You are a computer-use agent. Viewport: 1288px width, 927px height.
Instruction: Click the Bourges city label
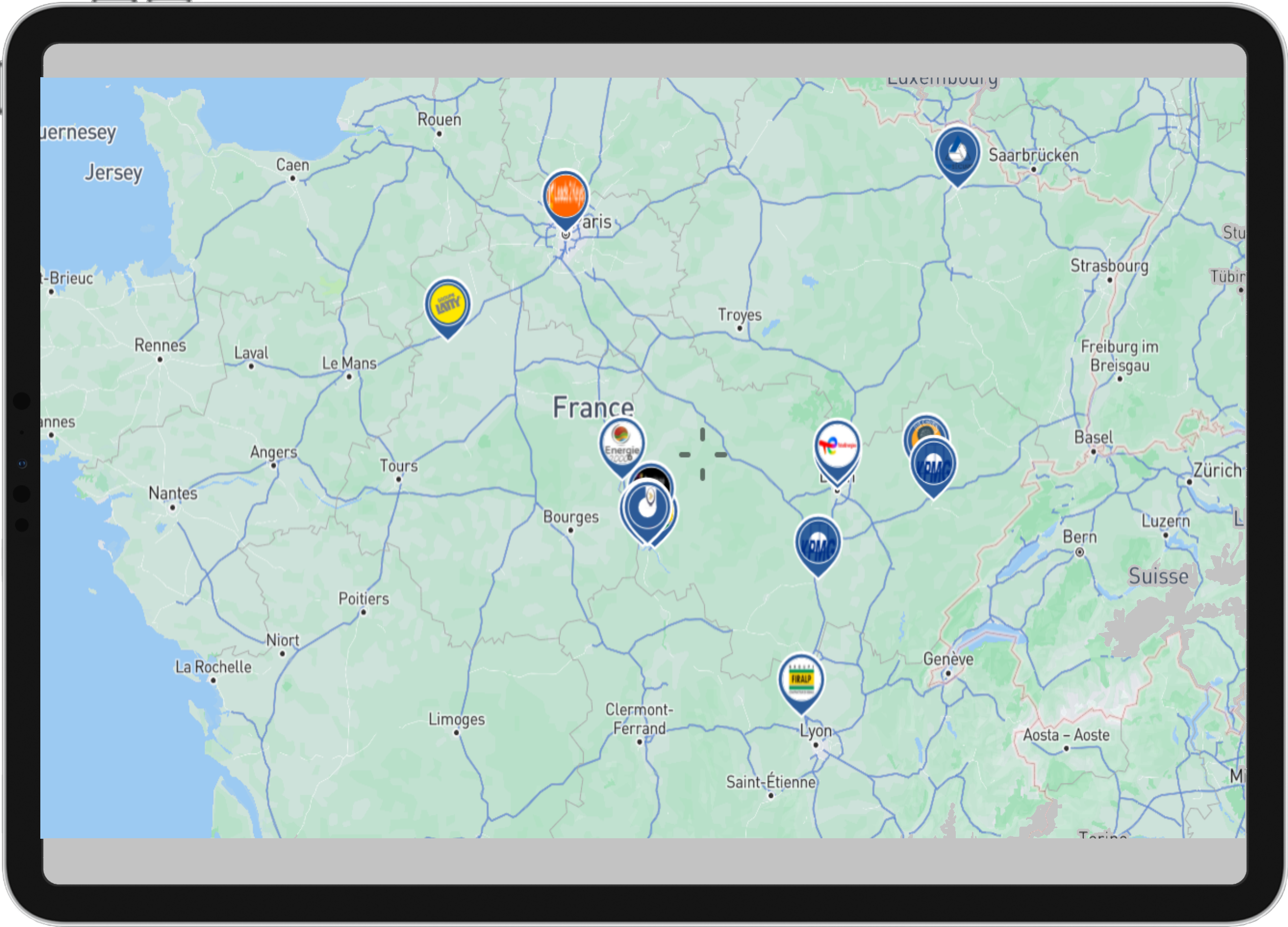point(571,517)
